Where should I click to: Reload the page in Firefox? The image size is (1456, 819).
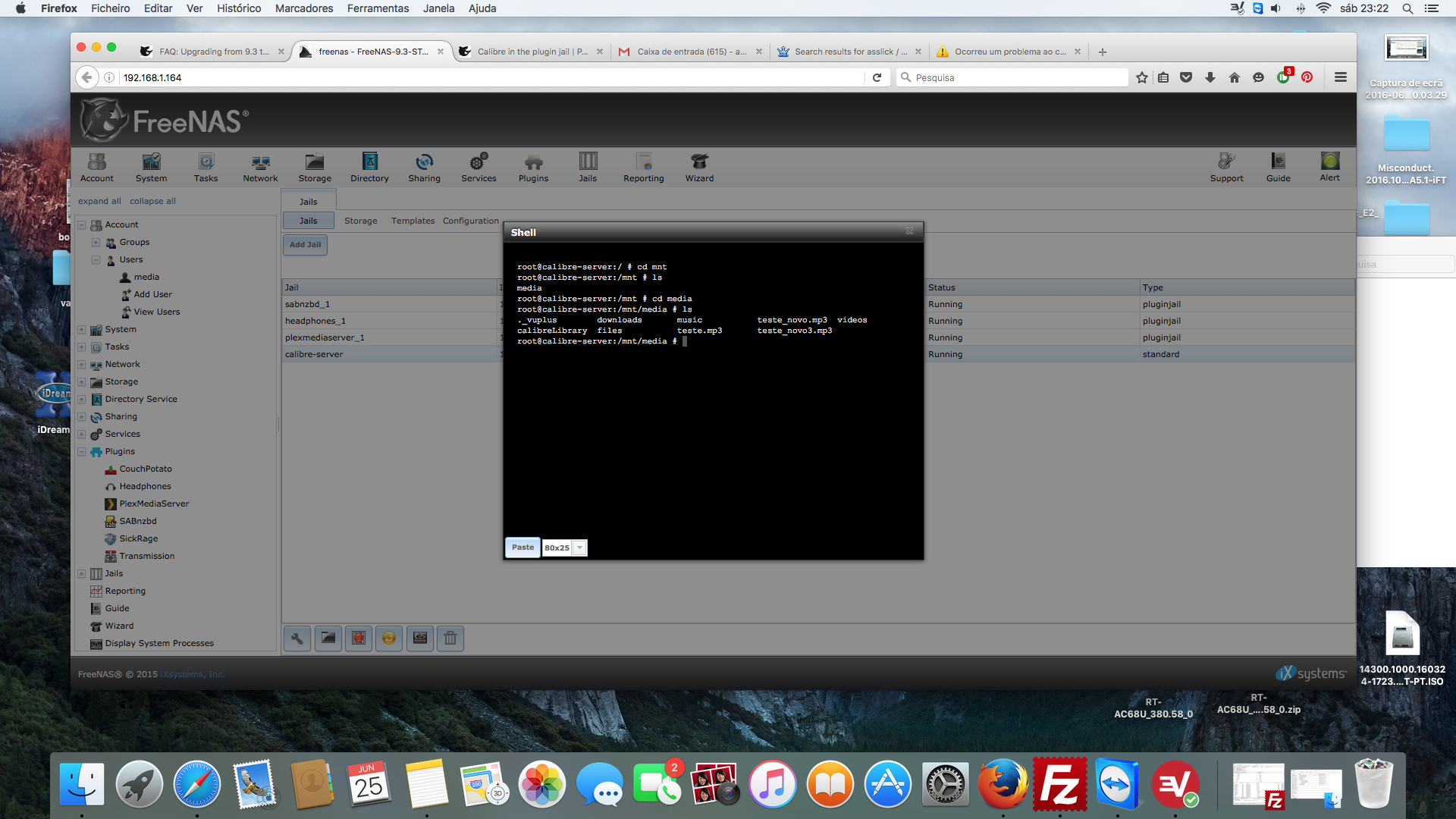[877, 77]
